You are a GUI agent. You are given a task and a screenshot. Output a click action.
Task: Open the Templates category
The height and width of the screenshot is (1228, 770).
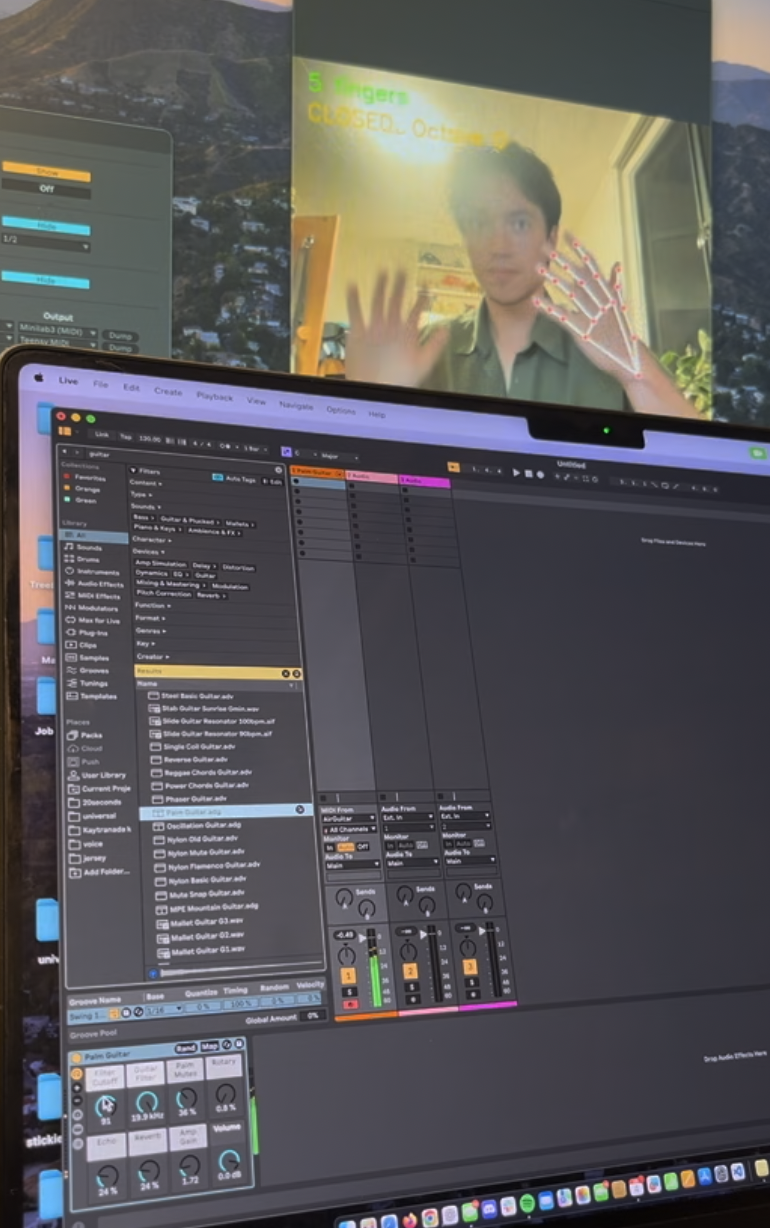[91, 696]
